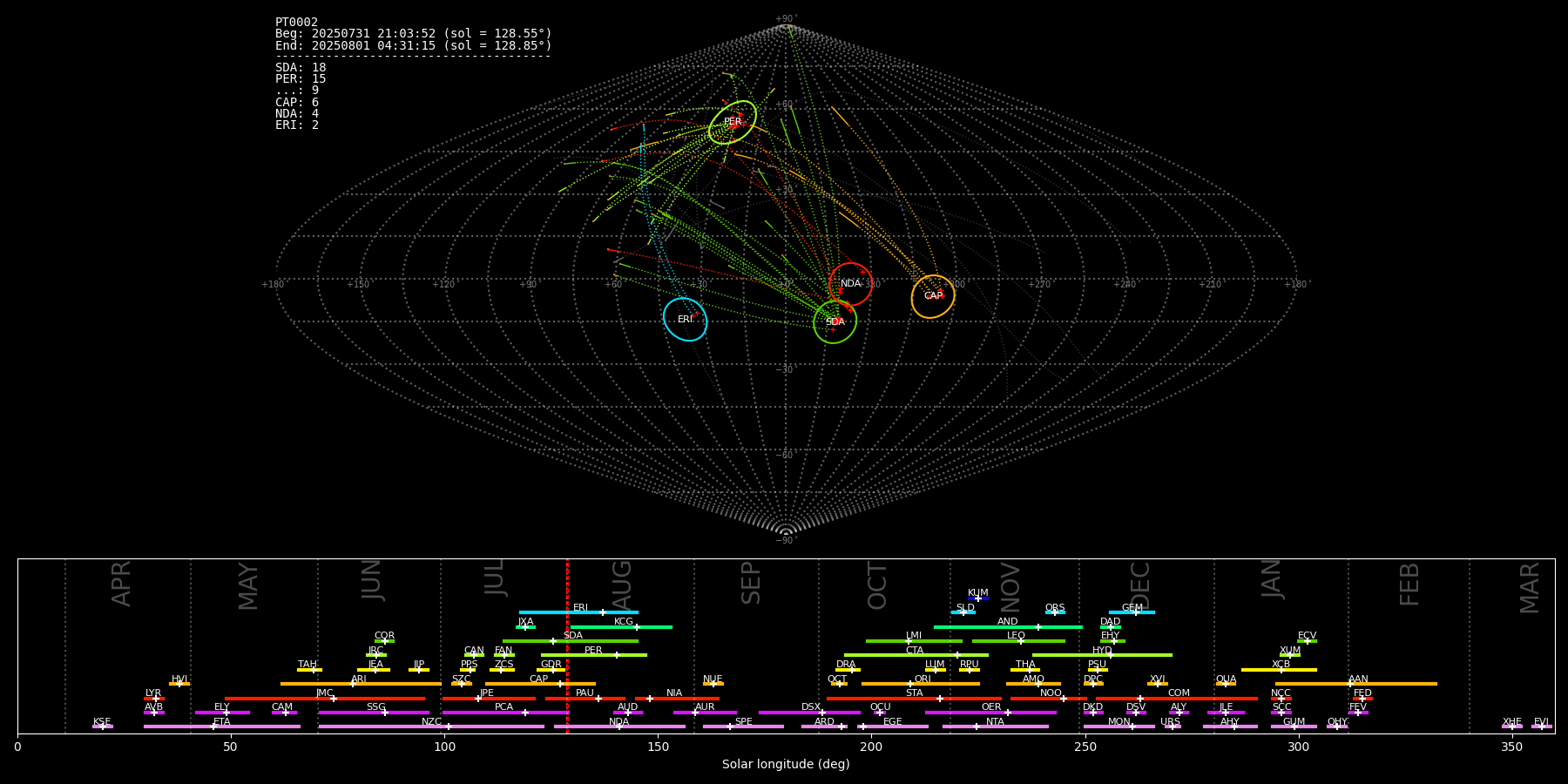Click the OER purple shower bar
Screen dimensions: 1568x784
click(990, 713)
